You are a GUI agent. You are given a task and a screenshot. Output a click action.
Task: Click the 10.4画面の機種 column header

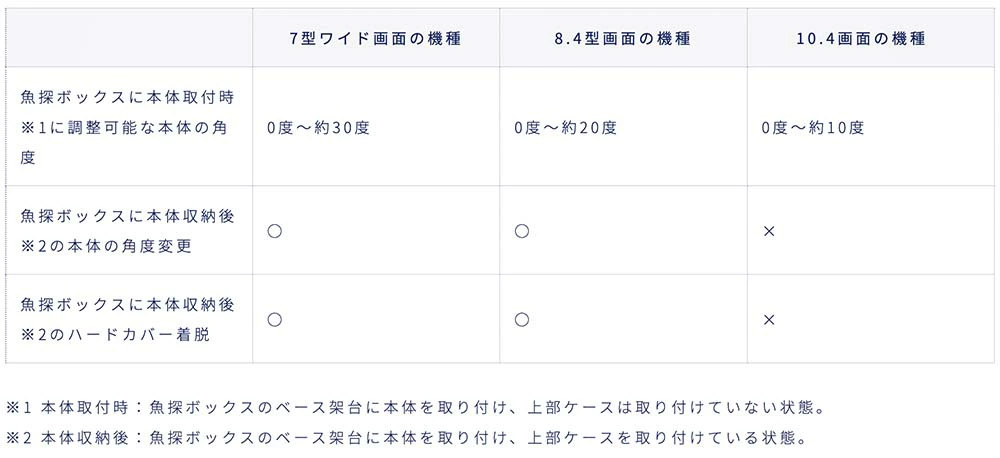[861, 39]
